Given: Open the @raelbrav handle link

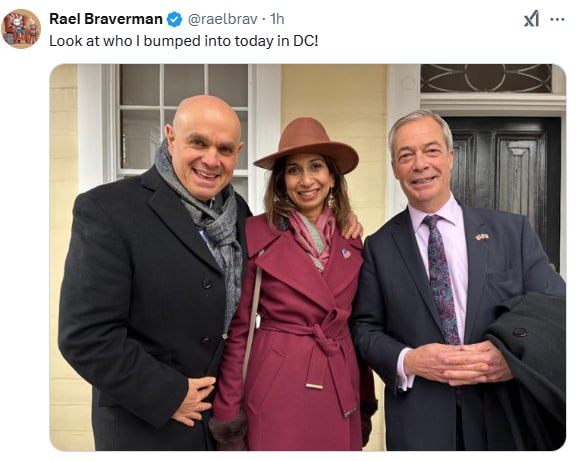Looking at the screenshot, I should [x=223, y=19].
